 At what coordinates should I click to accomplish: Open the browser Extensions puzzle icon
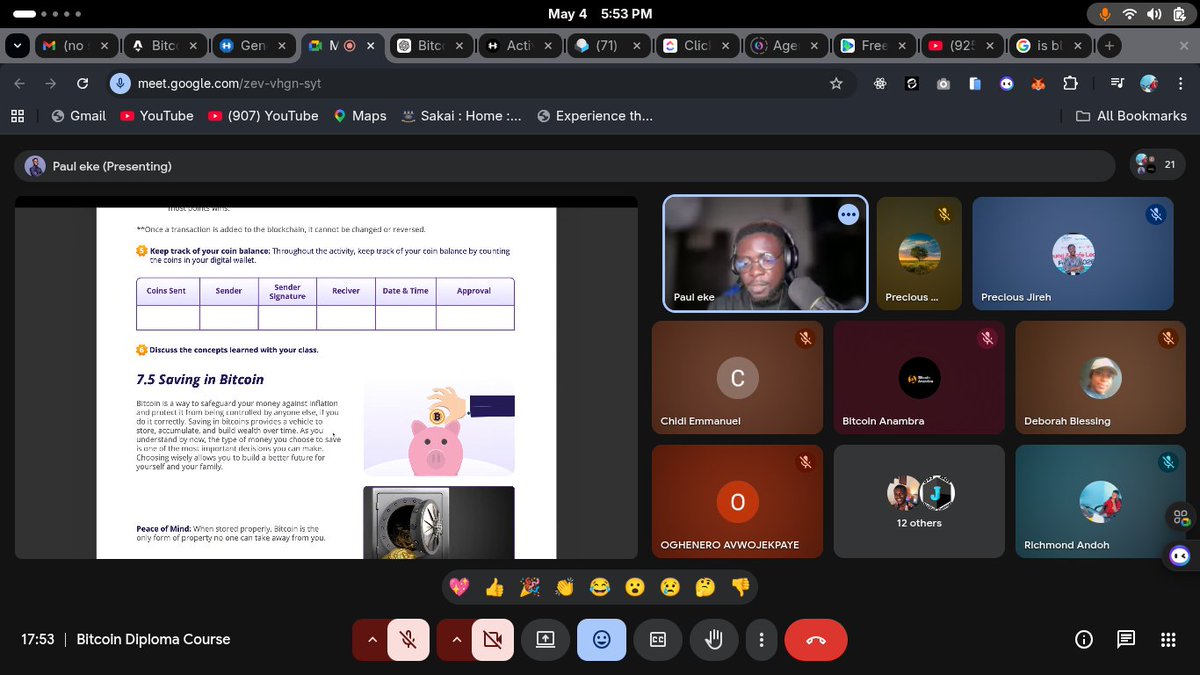tap(1070, 84)
